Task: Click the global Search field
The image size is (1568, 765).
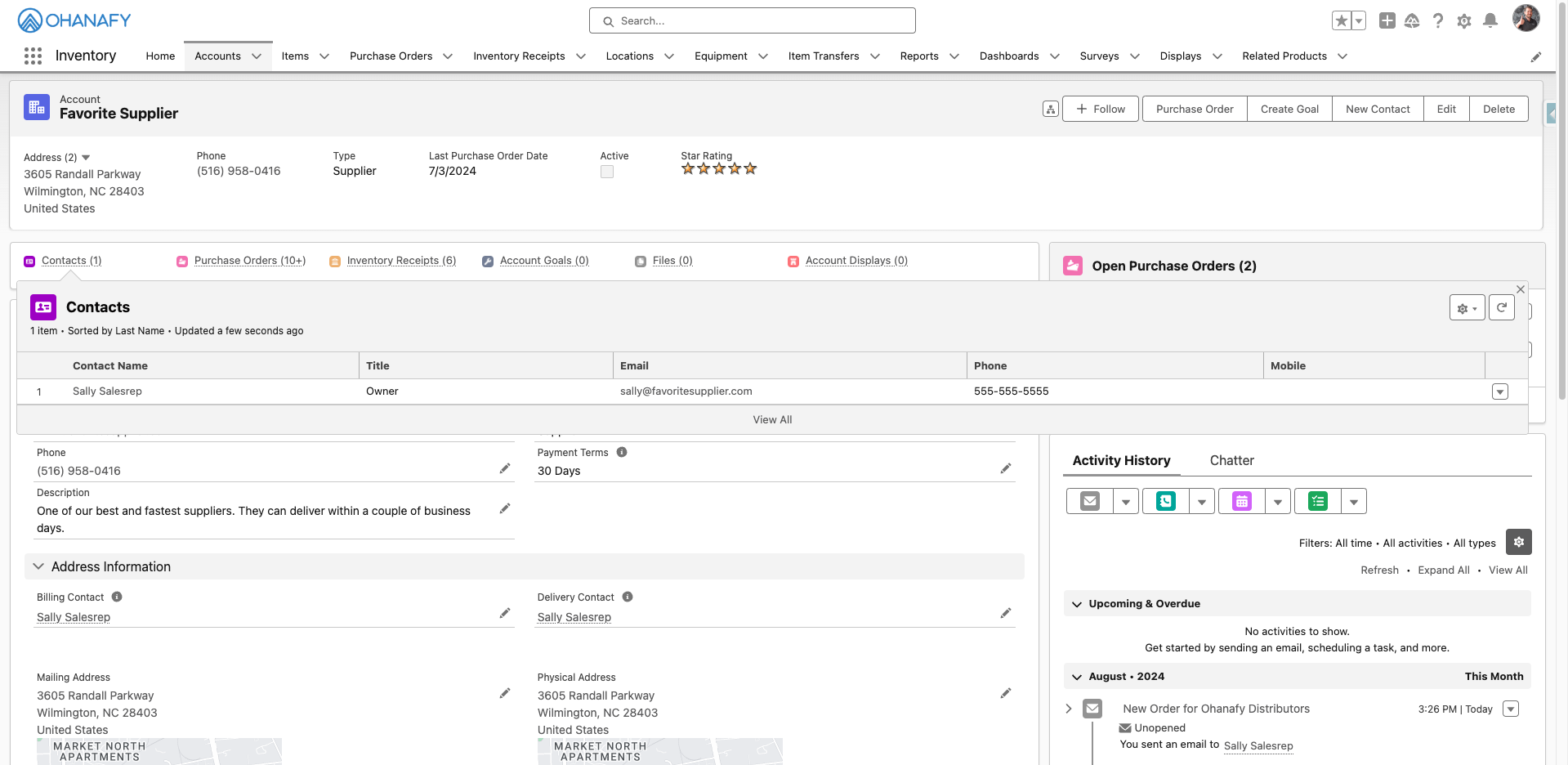Action: coord(752,21)
